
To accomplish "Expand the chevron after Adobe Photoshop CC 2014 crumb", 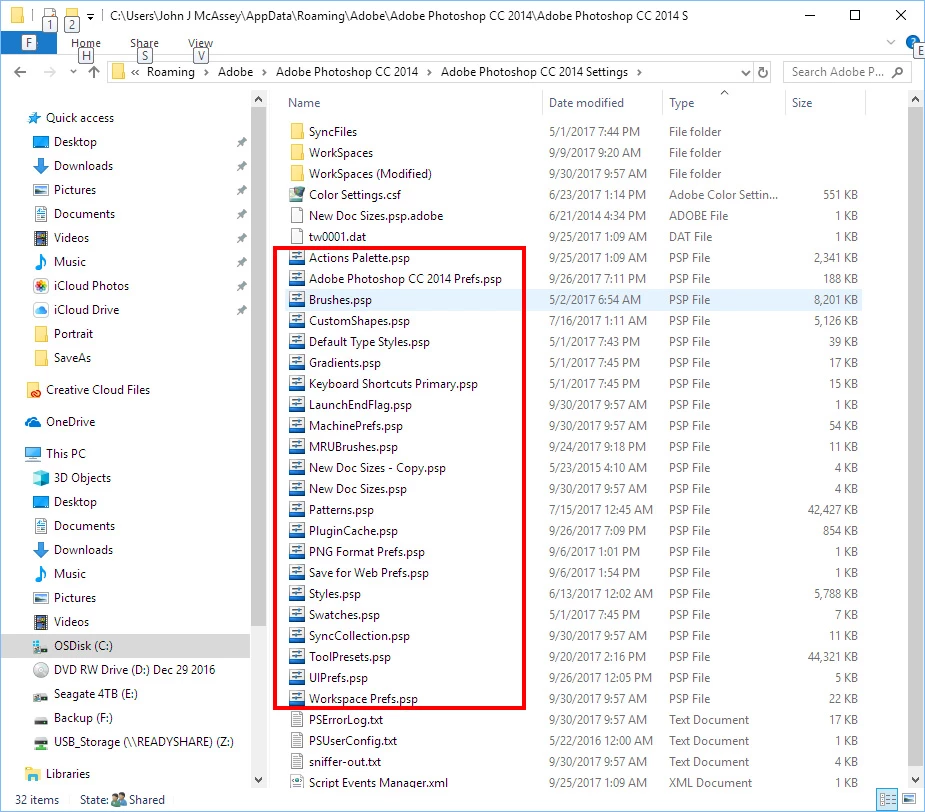I will coord(429,73).
